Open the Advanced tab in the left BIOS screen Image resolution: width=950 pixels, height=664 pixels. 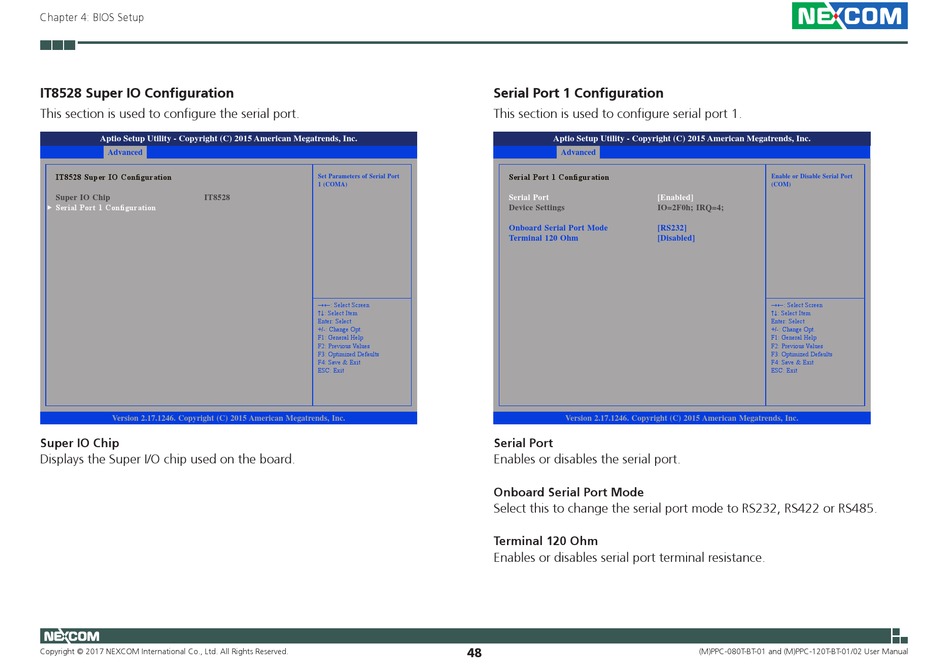pyautogui.click(x=125, y=152)
